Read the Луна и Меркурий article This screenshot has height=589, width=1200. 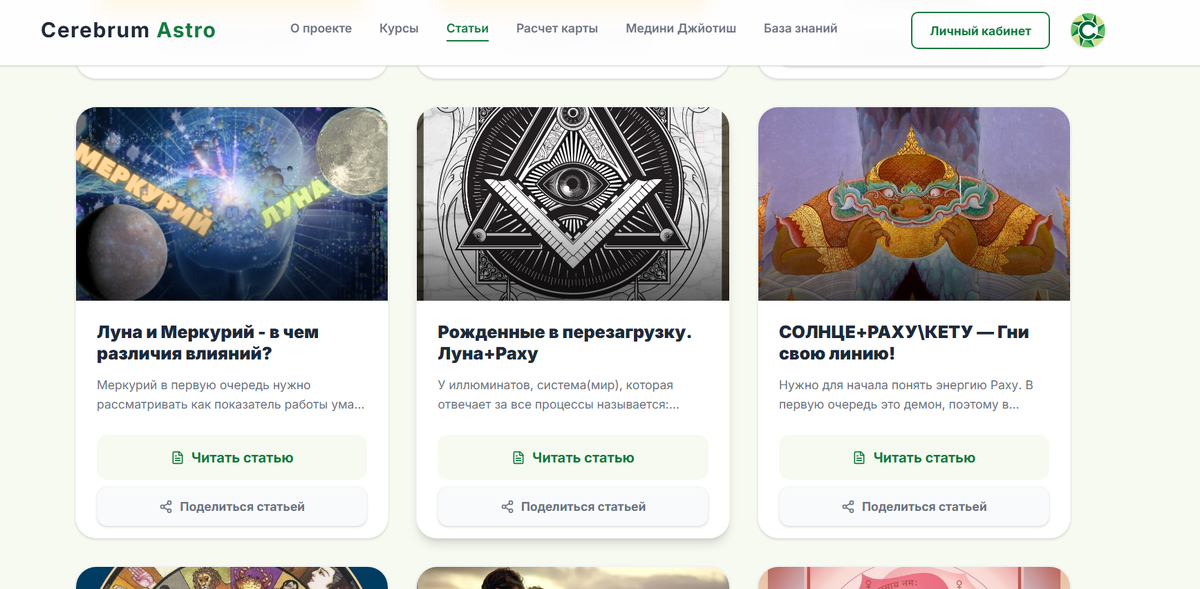click(232, 458)
